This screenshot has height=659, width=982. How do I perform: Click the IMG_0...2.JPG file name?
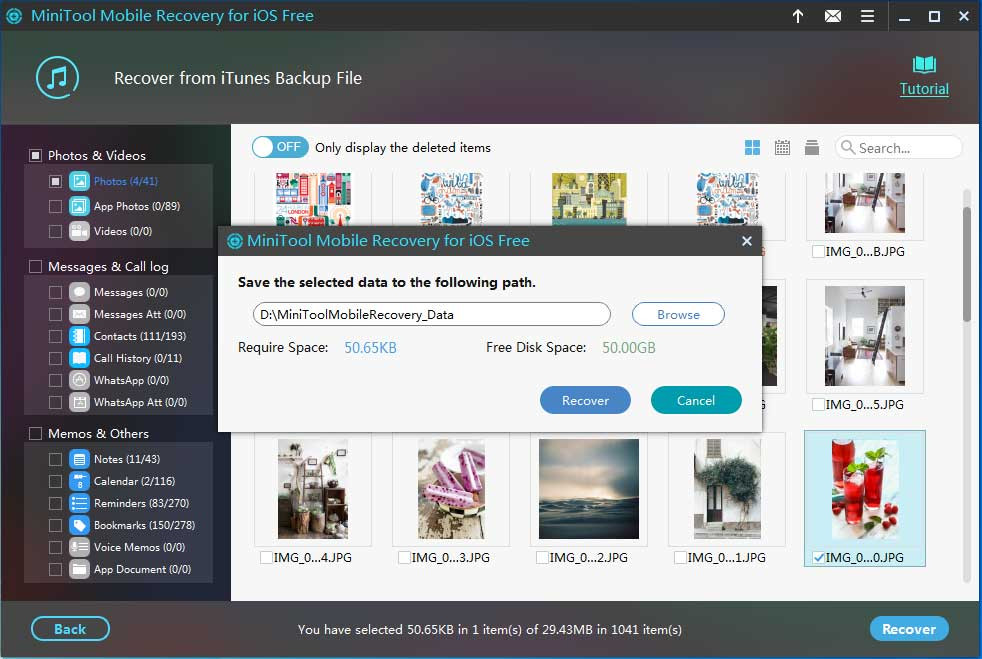(589, 558)
